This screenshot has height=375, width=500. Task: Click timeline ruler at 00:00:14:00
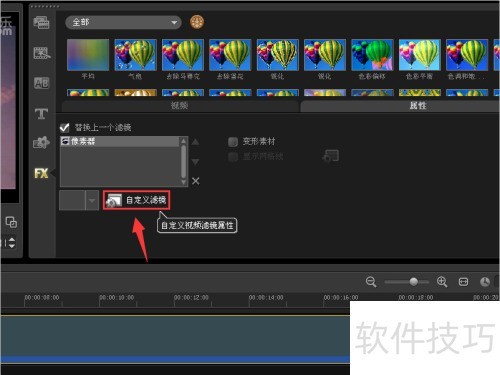coord(266,297)
